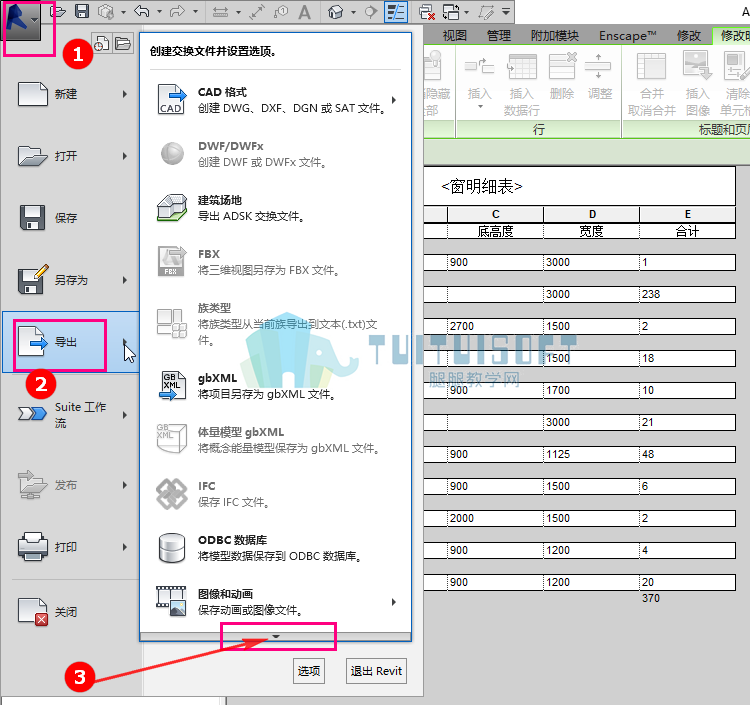This screenshot has width=750, height=705.
Task: Open the 打印 (Print) menu item
Action: (71, 547)
